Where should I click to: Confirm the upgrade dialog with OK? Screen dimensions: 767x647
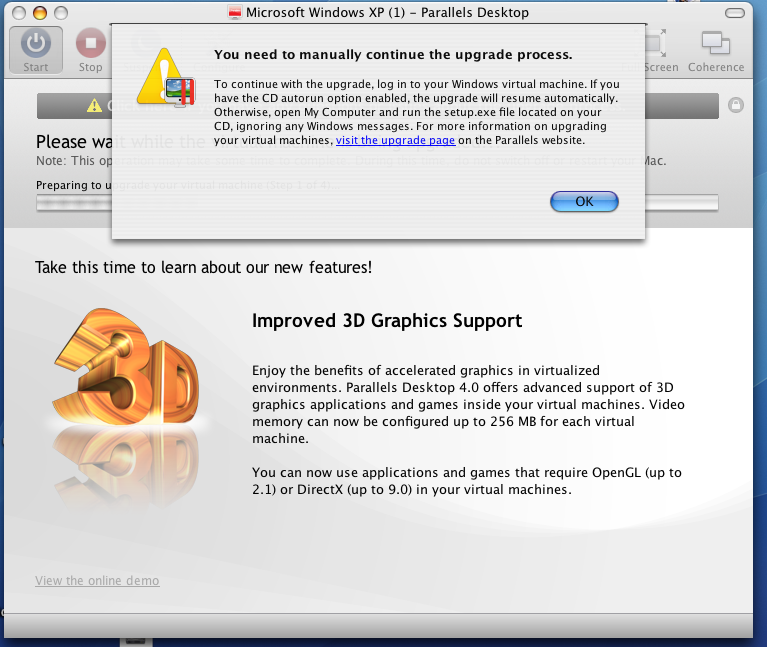584,201
